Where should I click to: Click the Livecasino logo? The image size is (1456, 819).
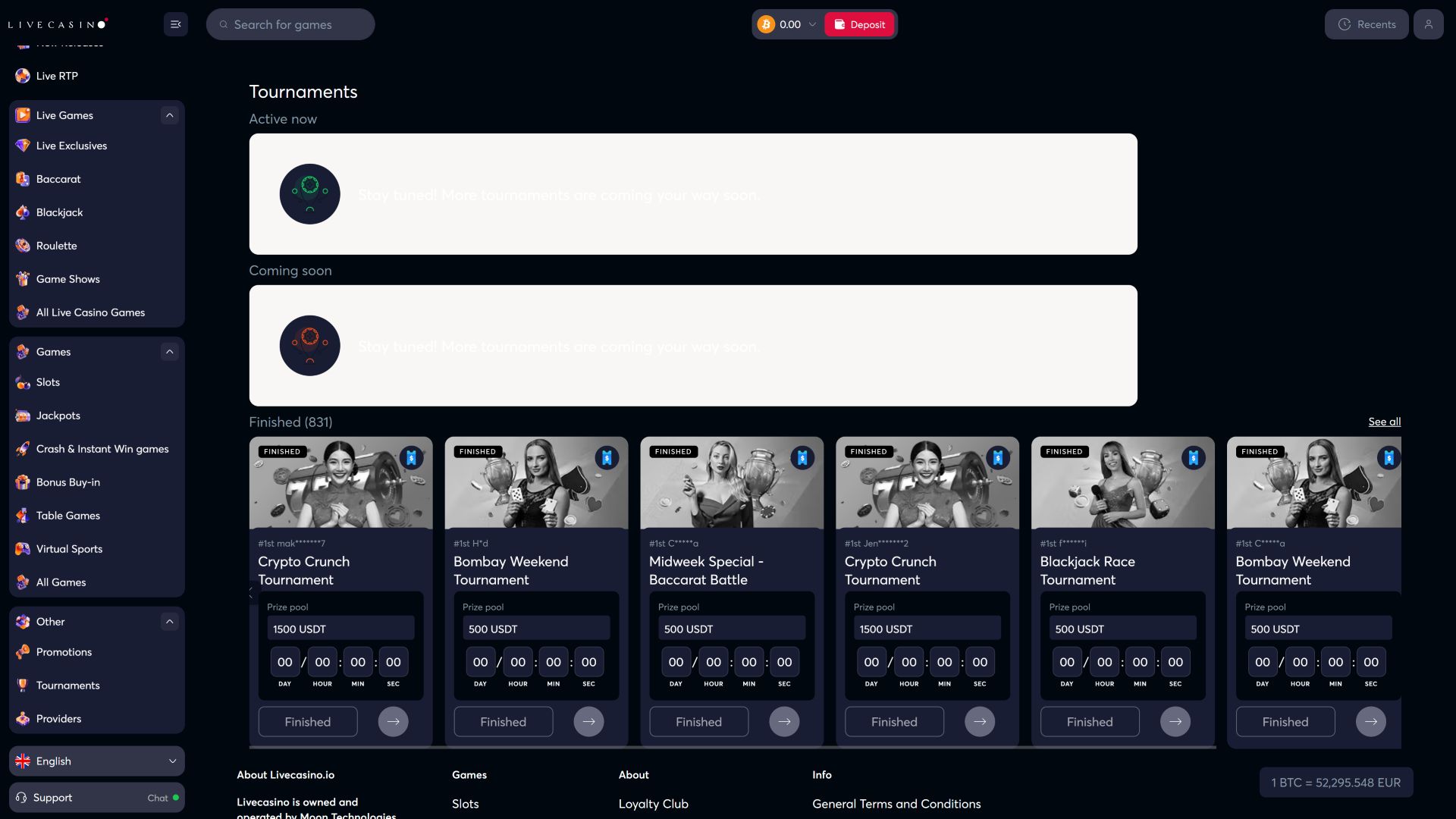point(58,24)
